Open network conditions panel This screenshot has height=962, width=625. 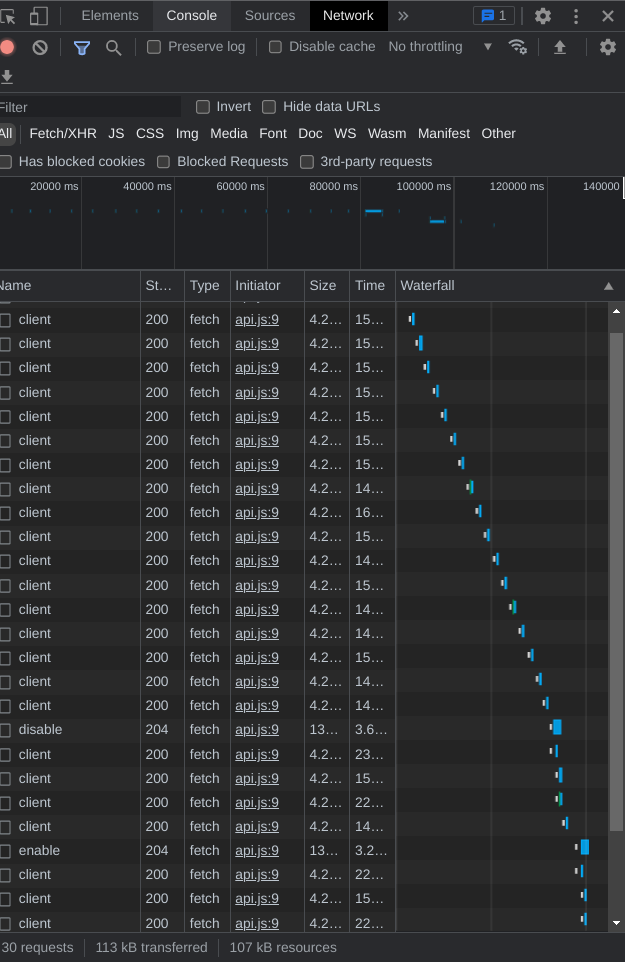click(518, 46)
